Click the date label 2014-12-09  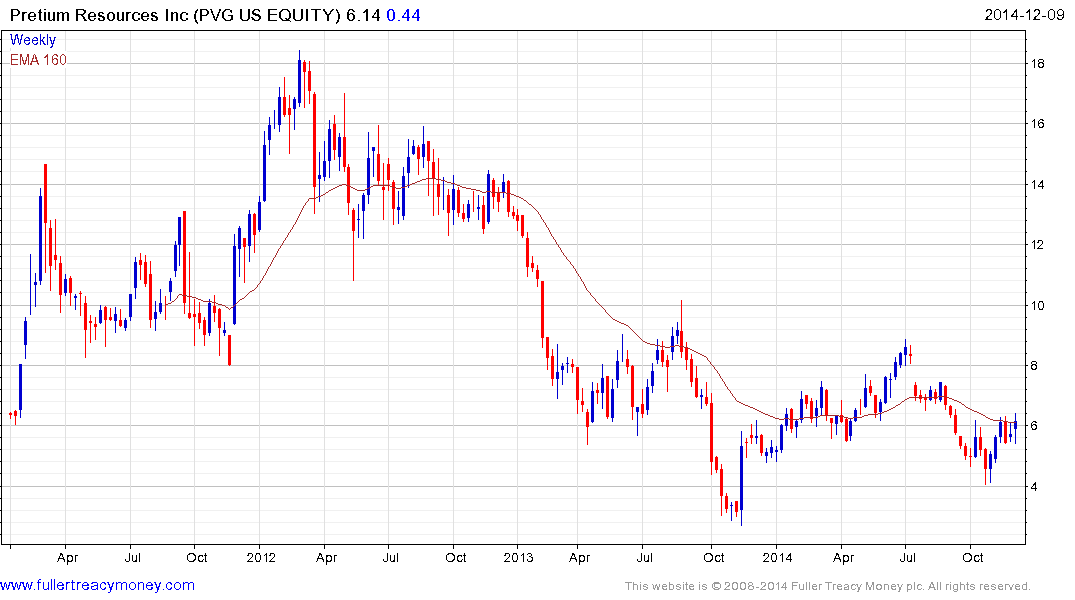tap(1024, 14)
